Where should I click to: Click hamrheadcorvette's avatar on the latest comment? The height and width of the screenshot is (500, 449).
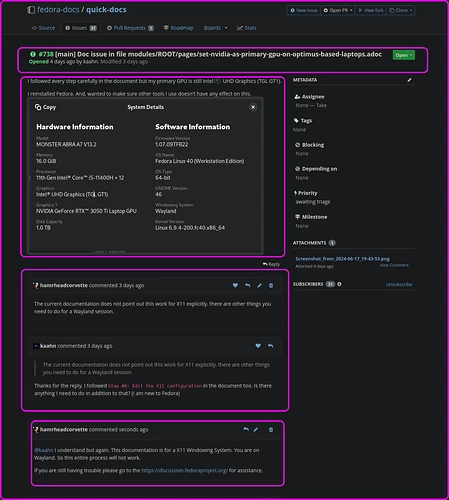pos(36,429)
